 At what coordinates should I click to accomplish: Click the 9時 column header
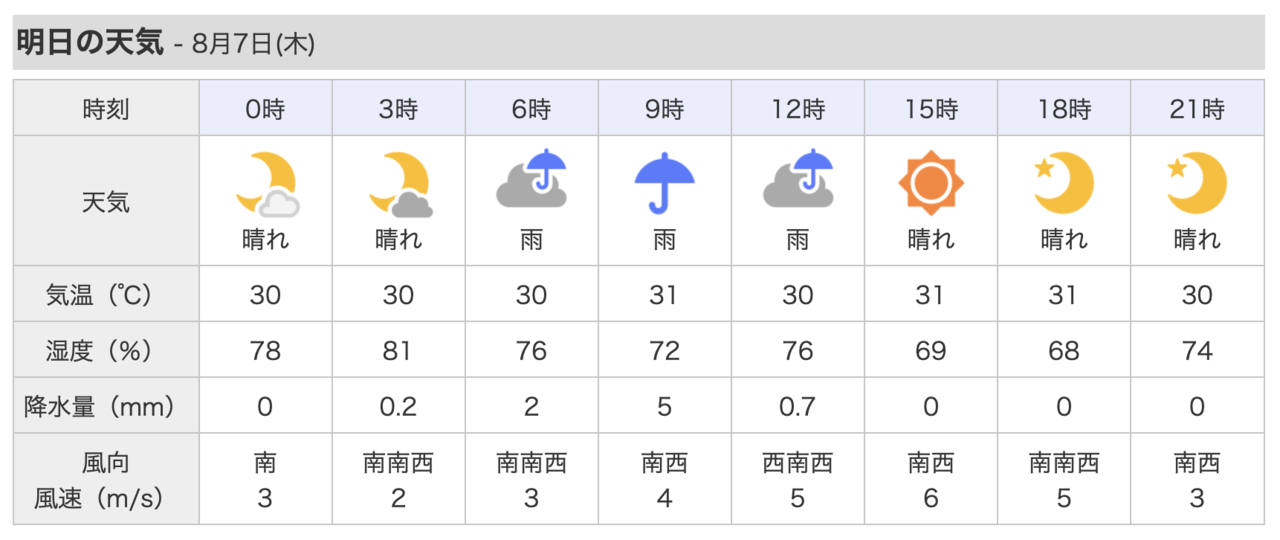[665, 109]
